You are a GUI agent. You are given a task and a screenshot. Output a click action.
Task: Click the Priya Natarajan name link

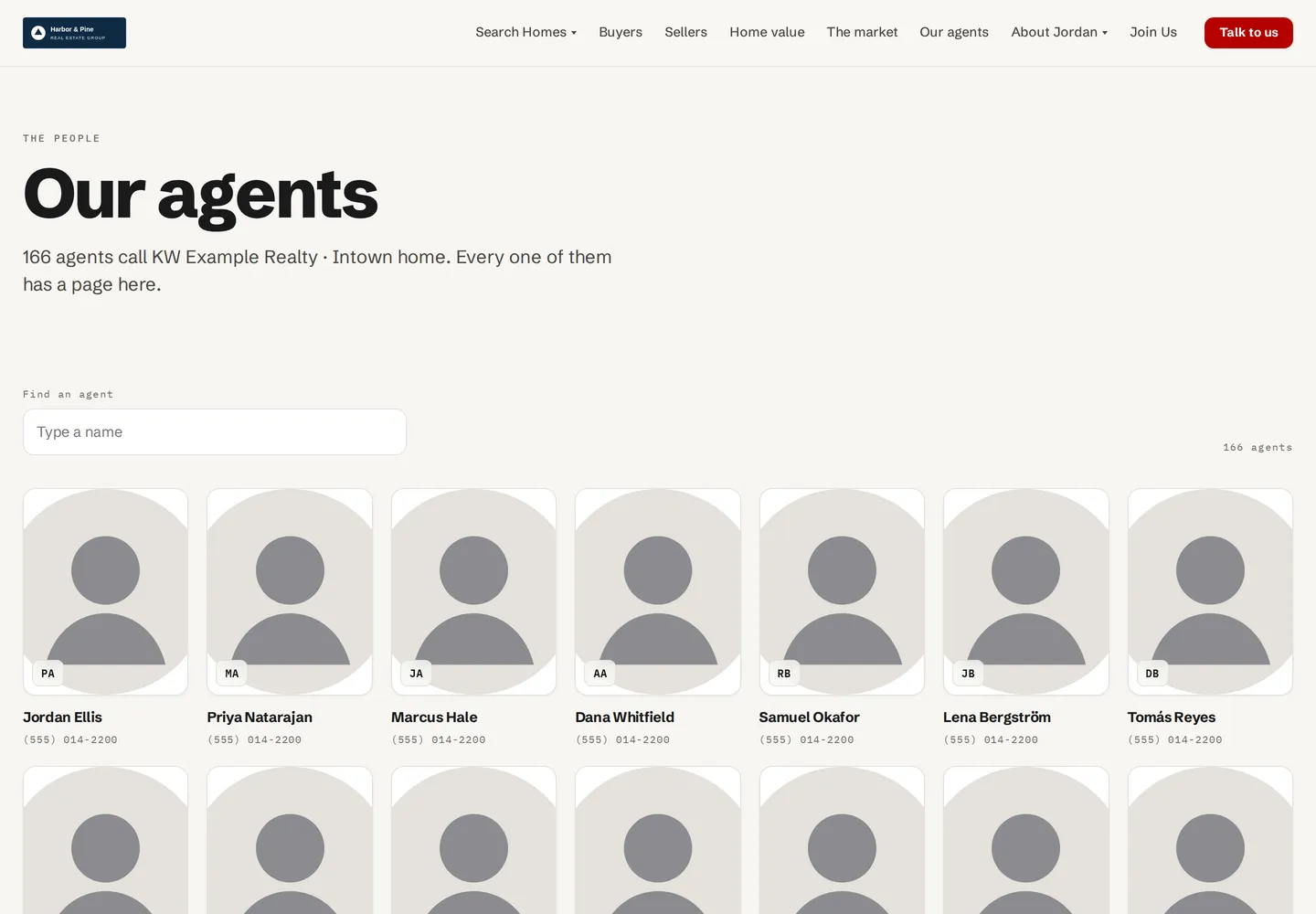260,717
